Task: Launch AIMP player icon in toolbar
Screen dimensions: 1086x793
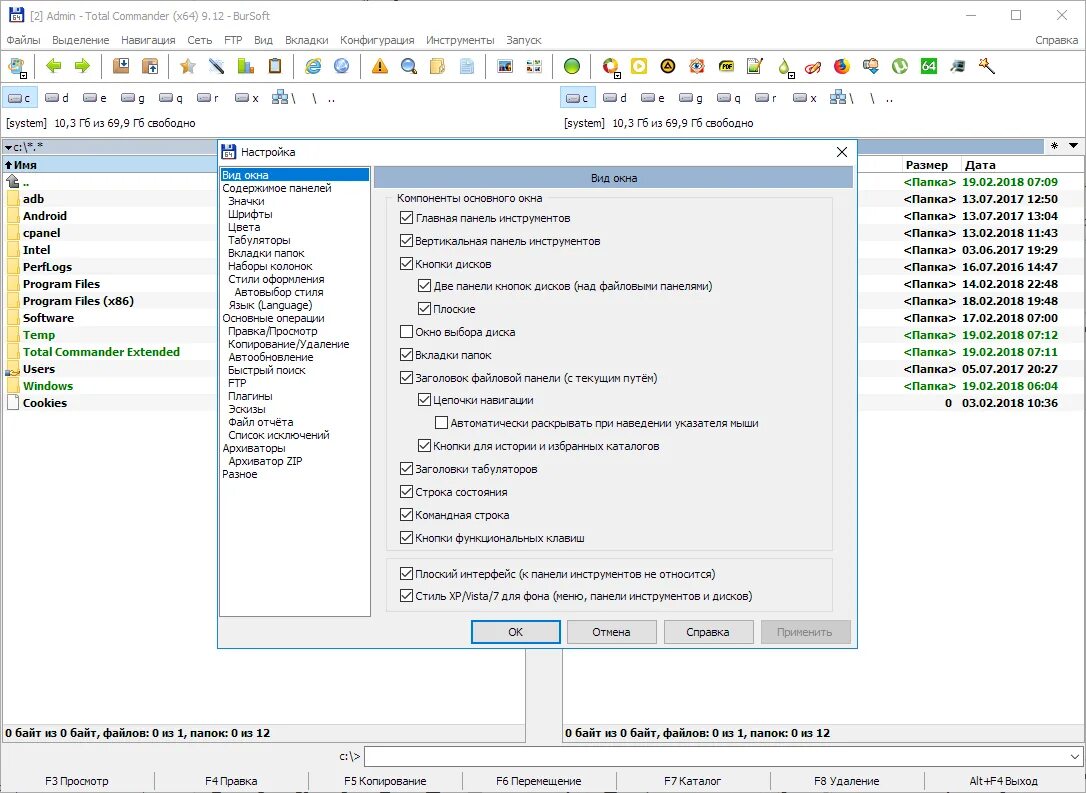Action: coord(668,66)
